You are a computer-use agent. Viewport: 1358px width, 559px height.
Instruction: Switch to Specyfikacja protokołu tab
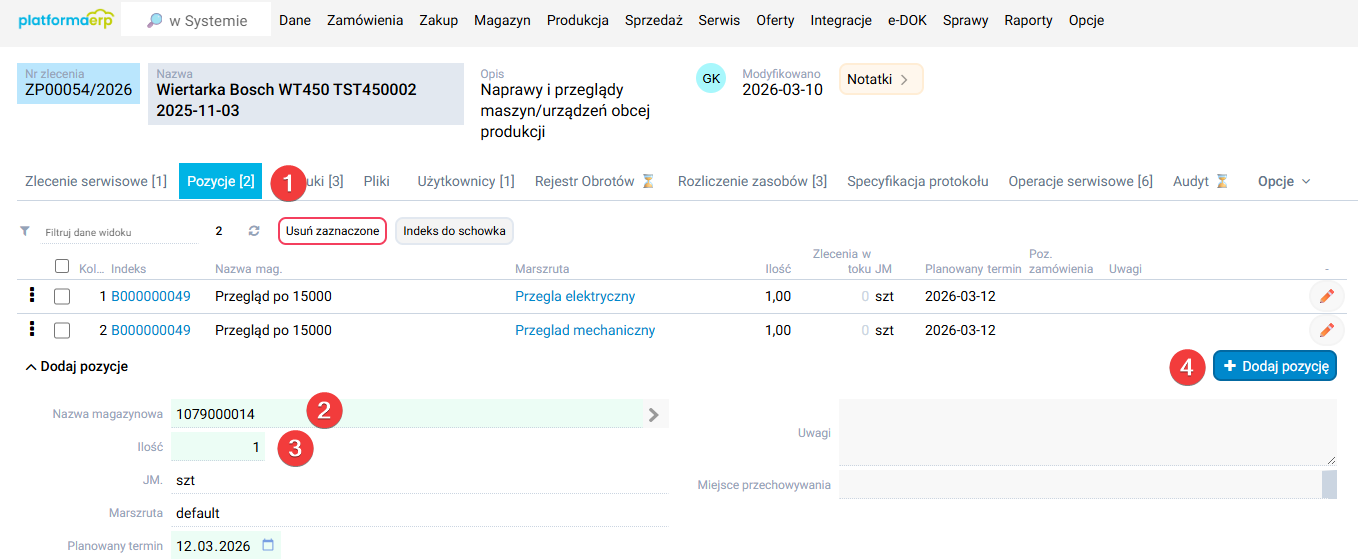coord(918,181)
